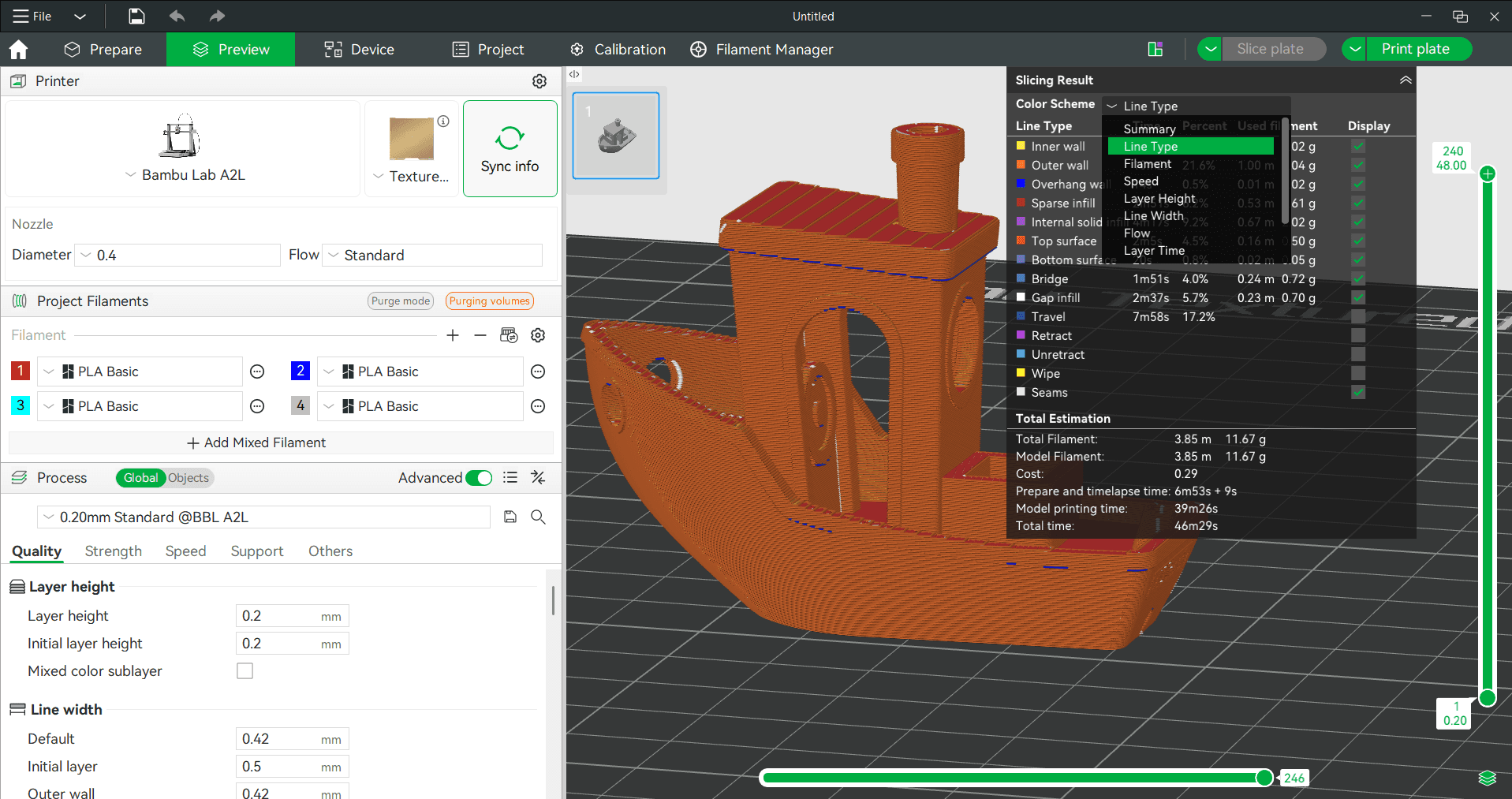Toggle display of Wipe moves
The width and height of the screenshot is (1512, 799).
coord(1358,373)
